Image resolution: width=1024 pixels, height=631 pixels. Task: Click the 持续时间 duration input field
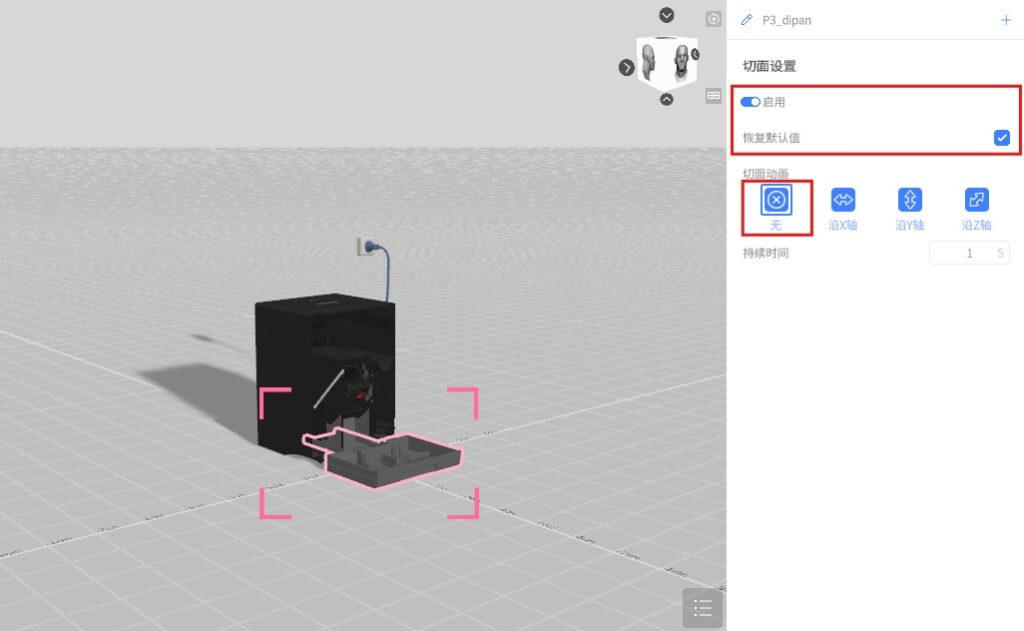pyautogui.click(x=960, y=253)
